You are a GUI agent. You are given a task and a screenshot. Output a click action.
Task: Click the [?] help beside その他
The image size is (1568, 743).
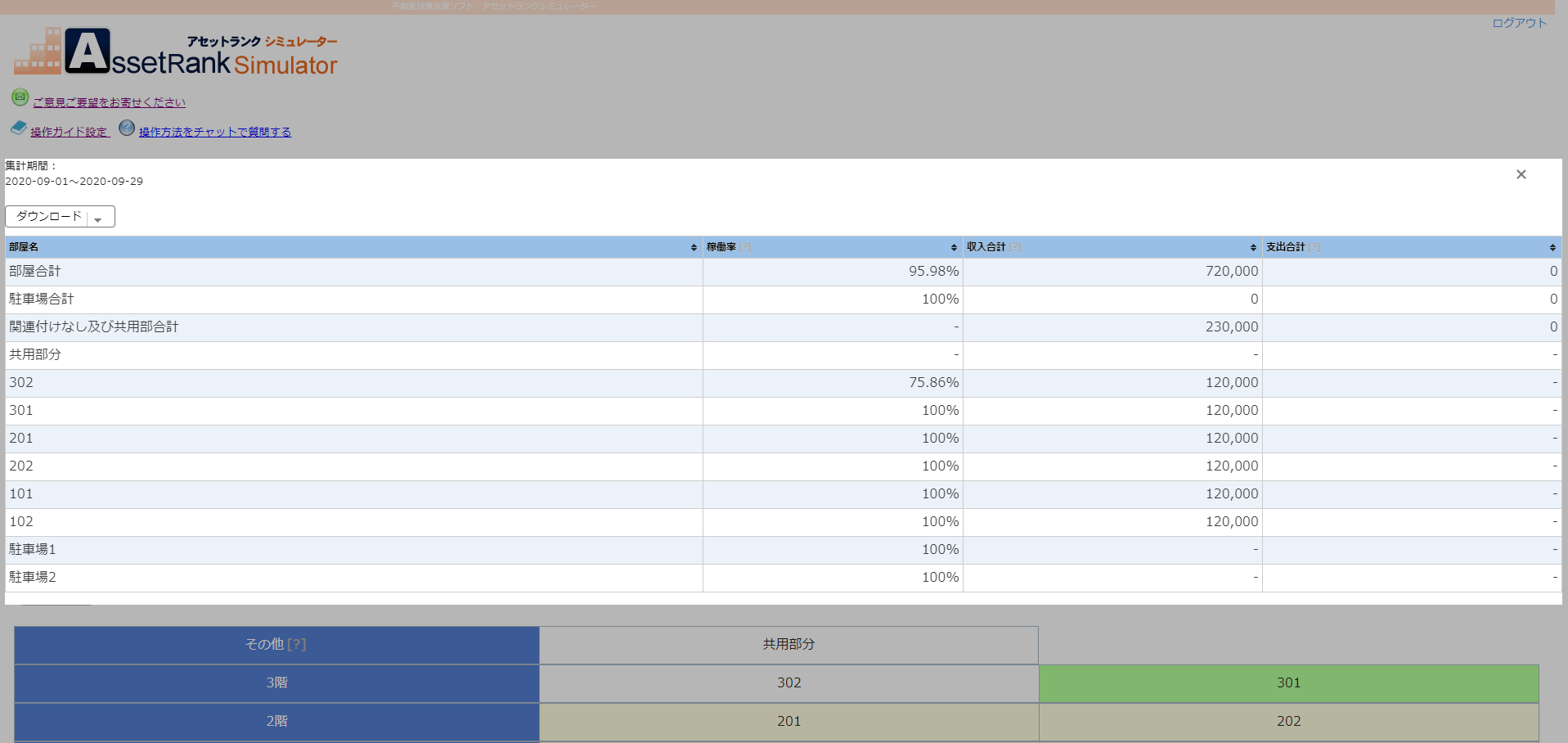[x=297, y=645]
